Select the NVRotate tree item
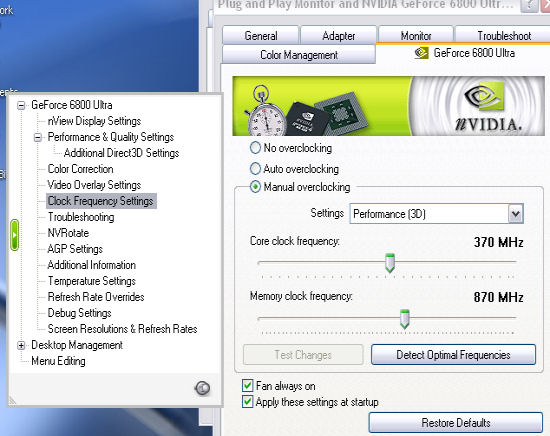This screenshot has width=550, height=436. [68, 233]
